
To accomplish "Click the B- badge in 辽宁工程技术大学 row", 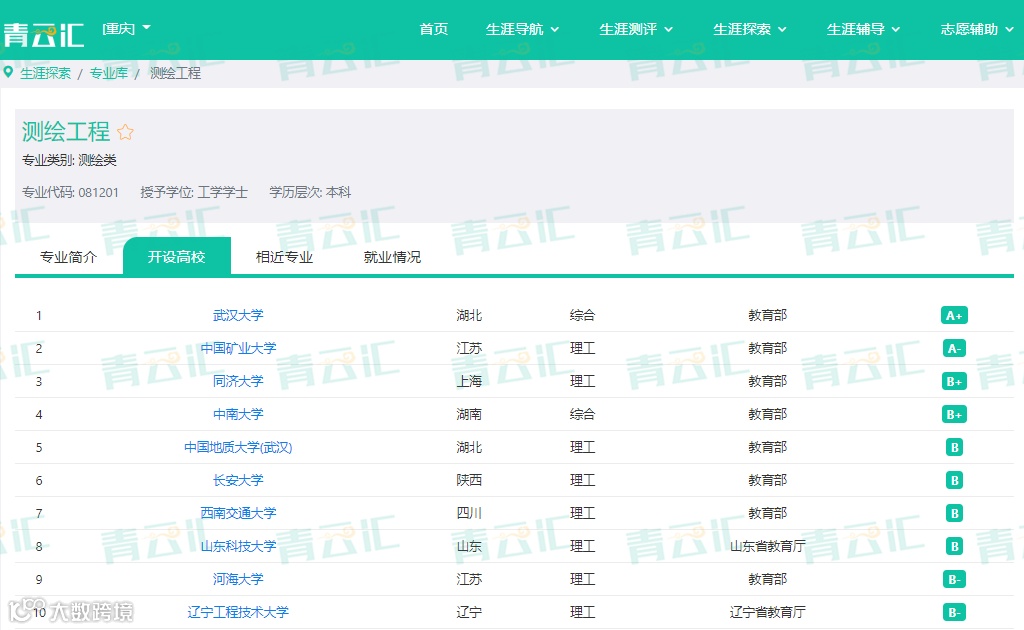I will (x=954, y=612).
